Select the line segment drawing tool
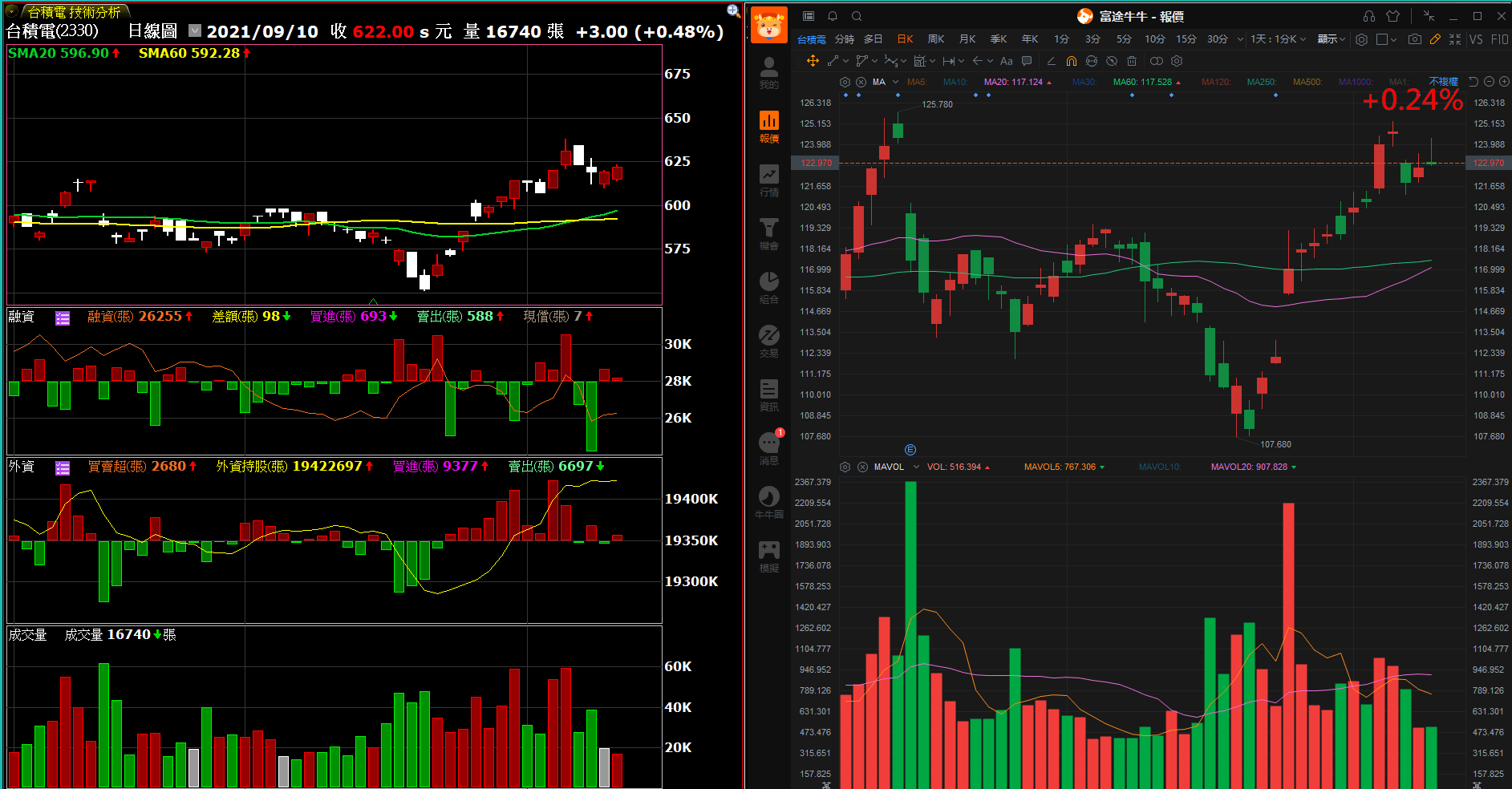 click(x=833, y=61)
